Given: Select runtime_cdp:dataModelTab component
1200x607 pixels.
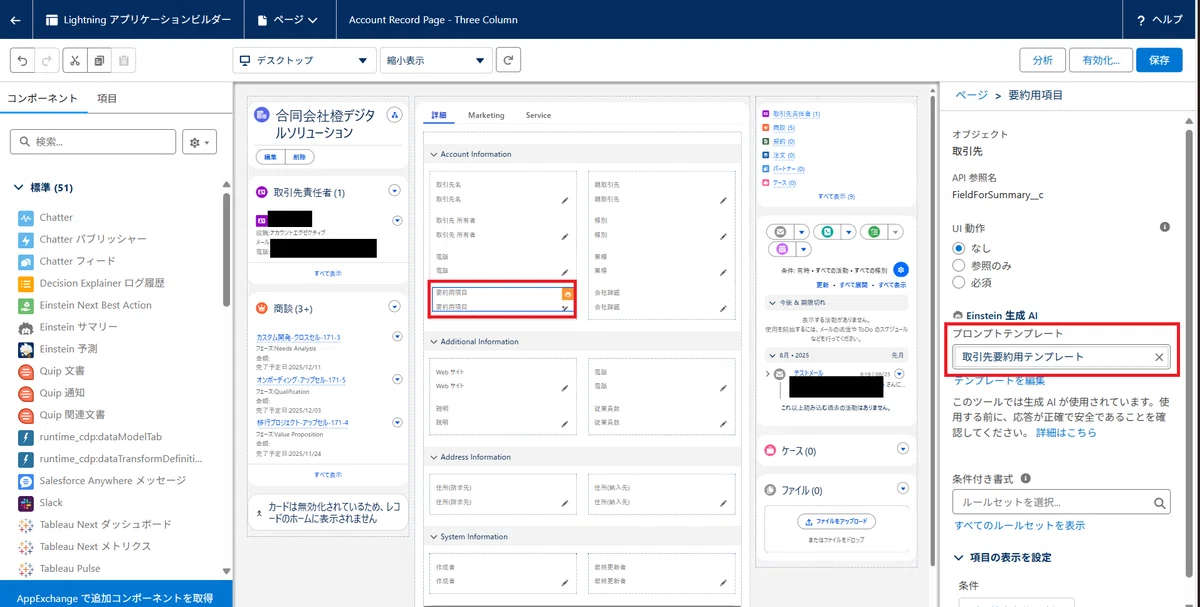Looking at the screenshot, I should pos(90,437).
